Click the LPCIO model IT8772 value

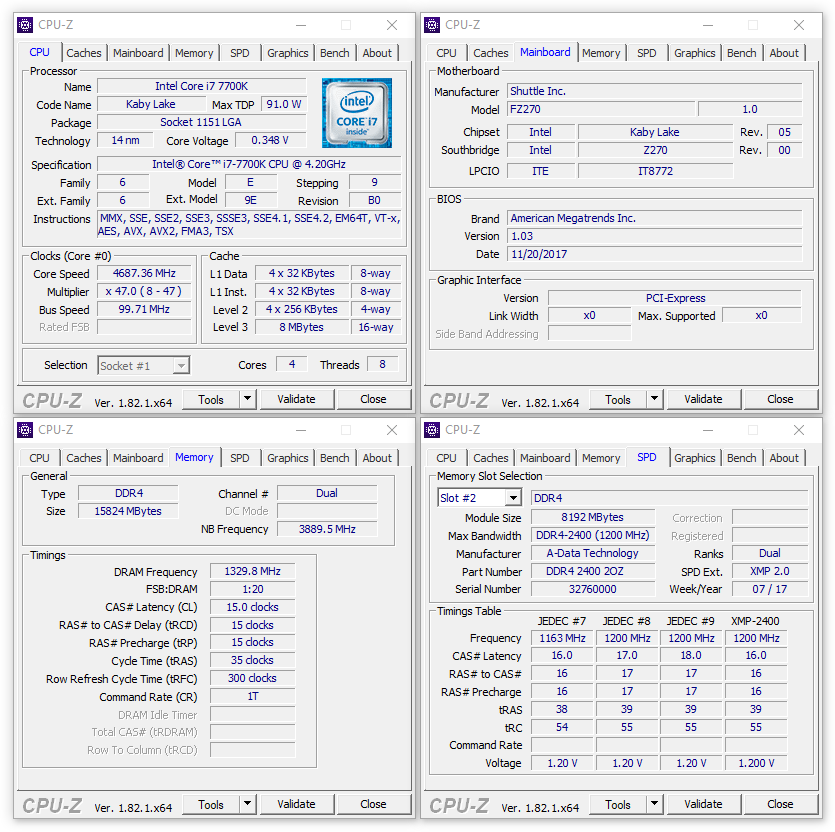pos(655,171)
